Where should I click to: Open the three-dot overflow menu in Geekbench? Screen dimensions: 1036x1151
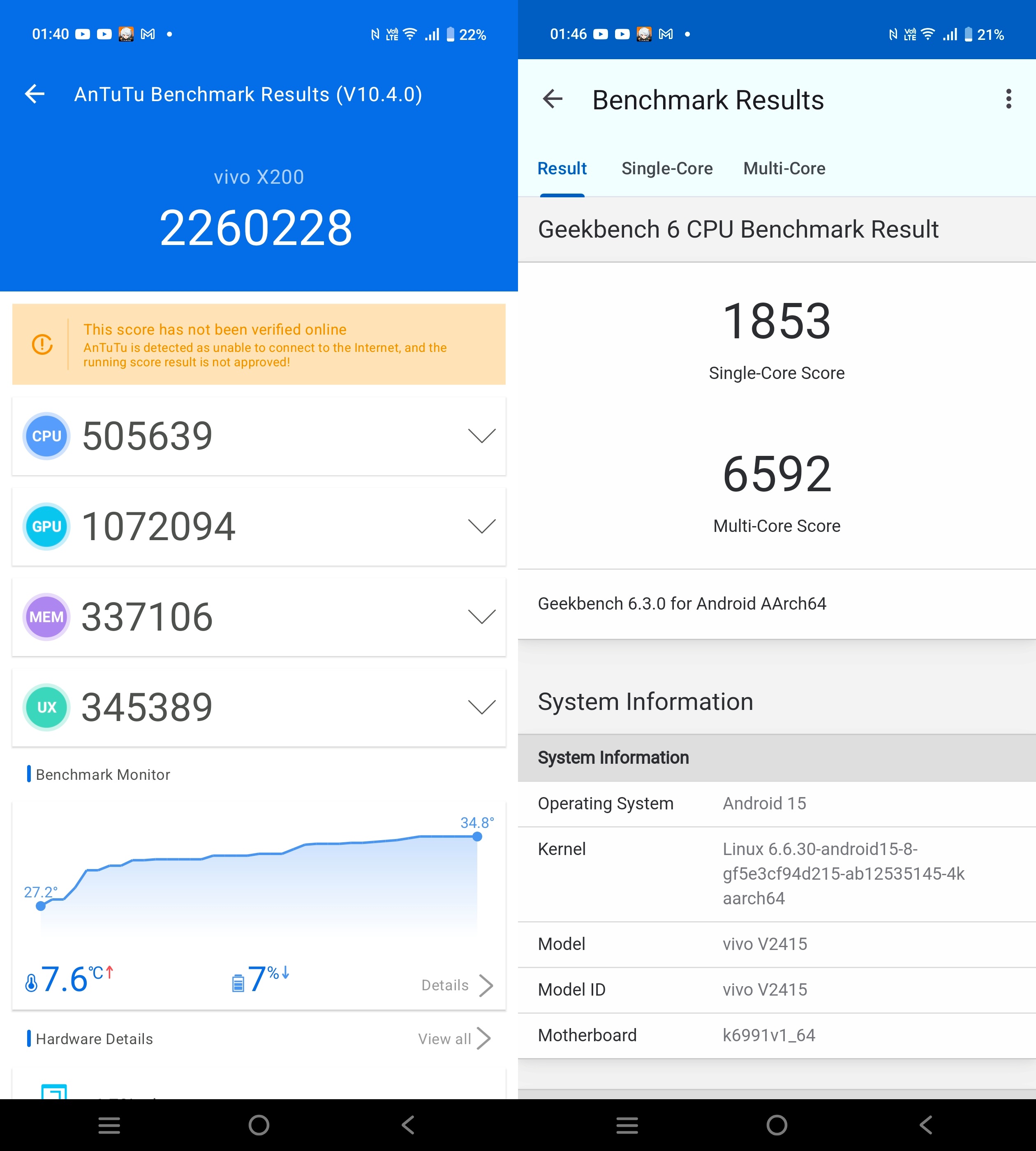click(x=1008, y=99)
